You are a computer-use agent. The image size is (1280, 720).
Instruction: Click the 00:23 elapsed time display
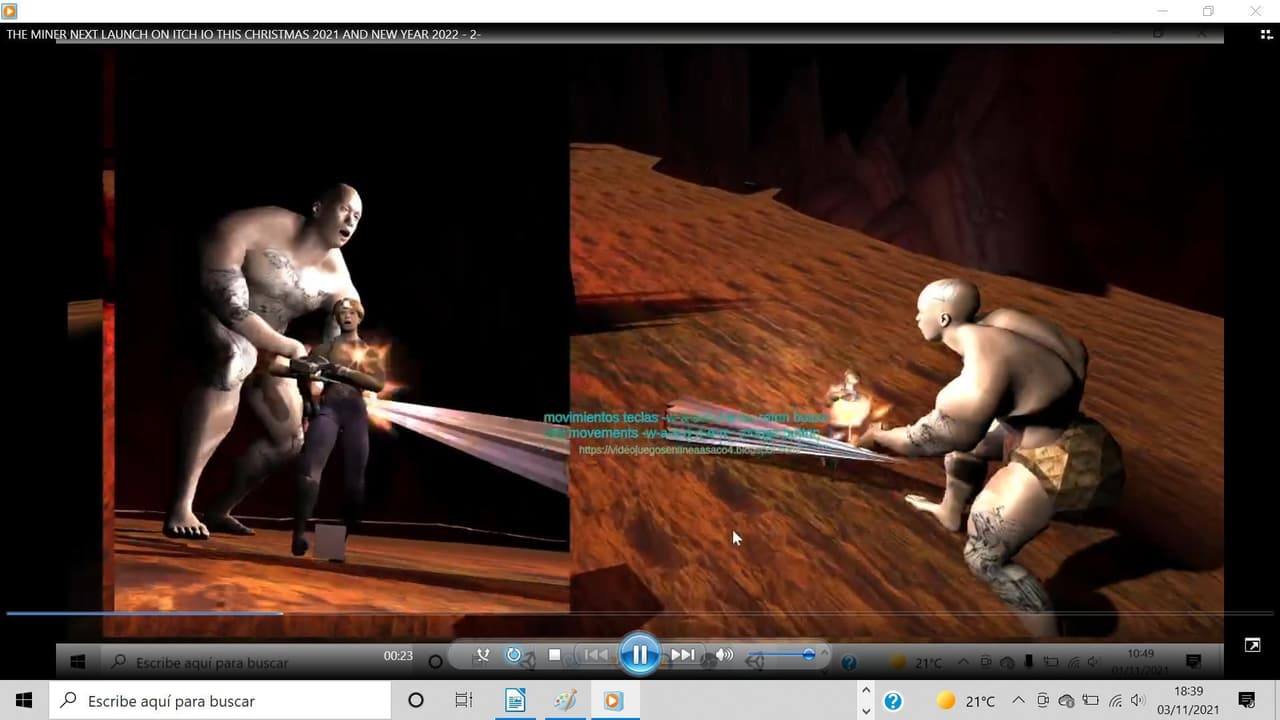pos(398,656)
